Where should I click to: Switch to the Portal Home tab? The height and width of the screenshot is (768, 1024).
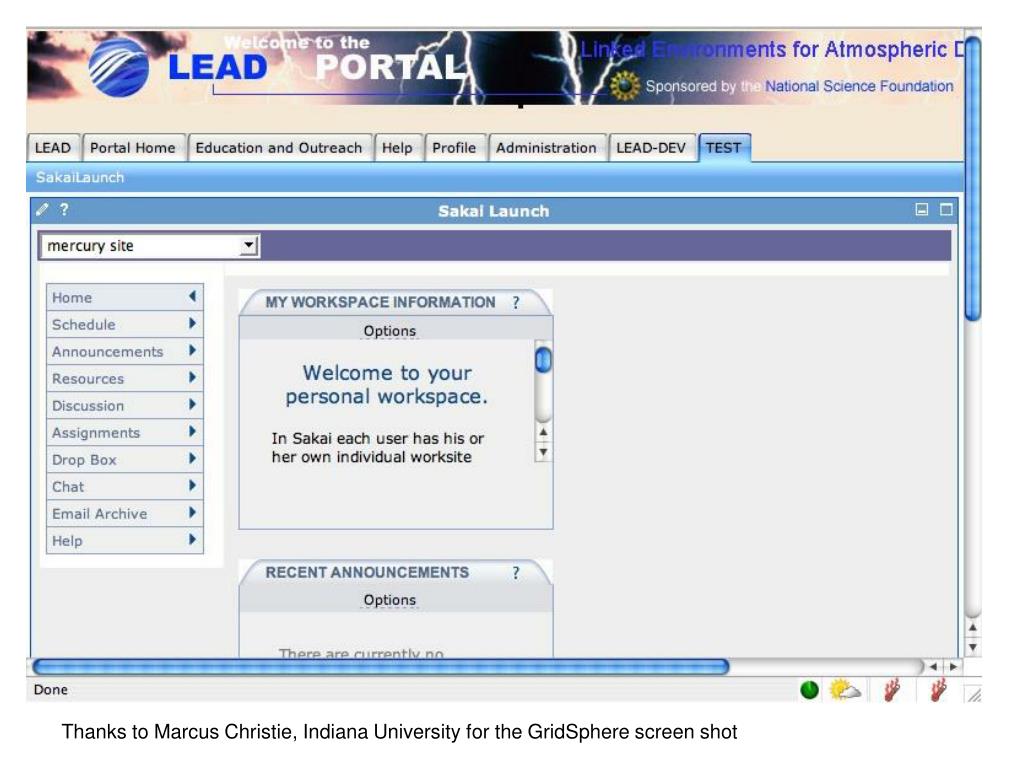point(133,148)
